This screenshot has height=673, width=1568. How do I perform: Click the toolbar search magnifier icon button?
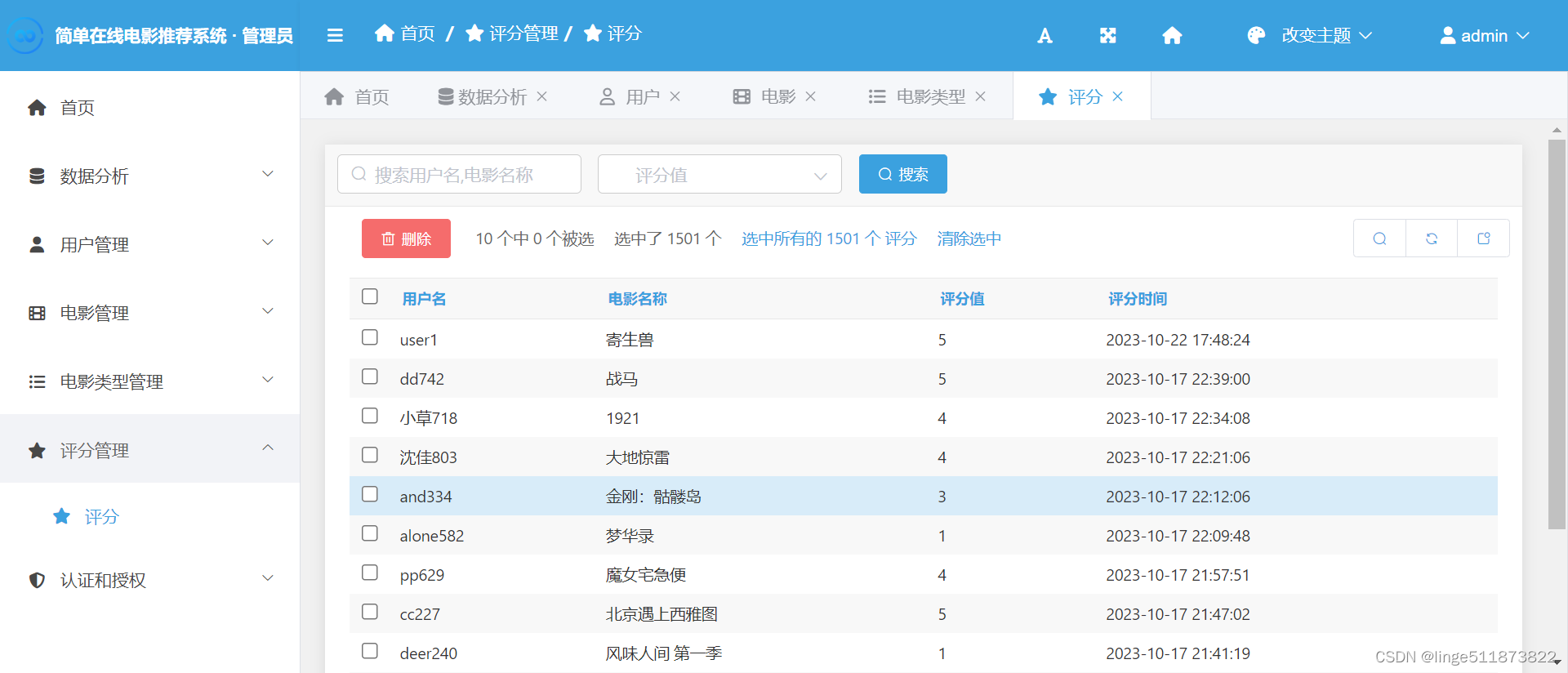tap(1379, 238)
